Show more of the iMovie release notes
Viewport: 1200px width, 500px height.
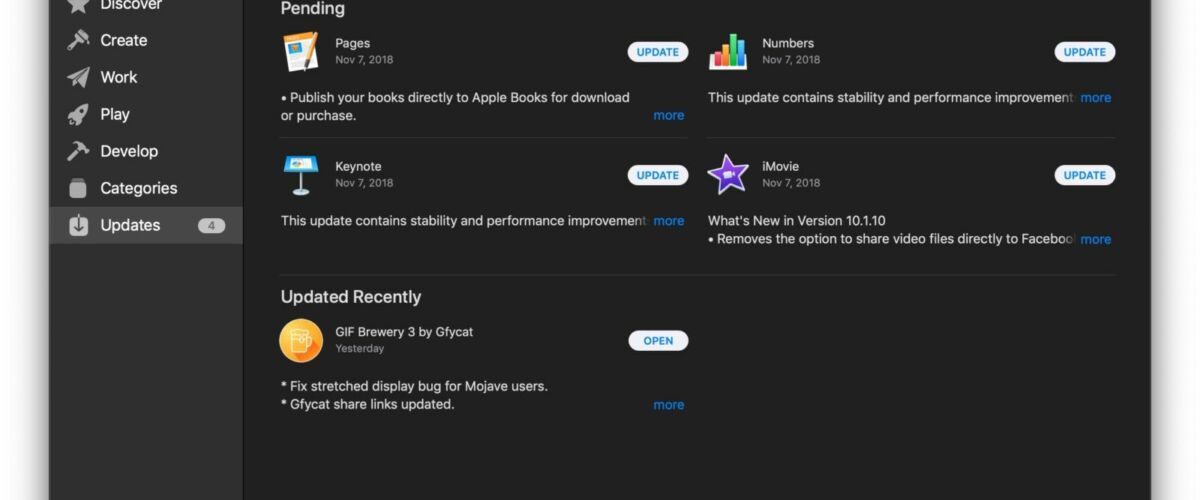point(1096,239)
